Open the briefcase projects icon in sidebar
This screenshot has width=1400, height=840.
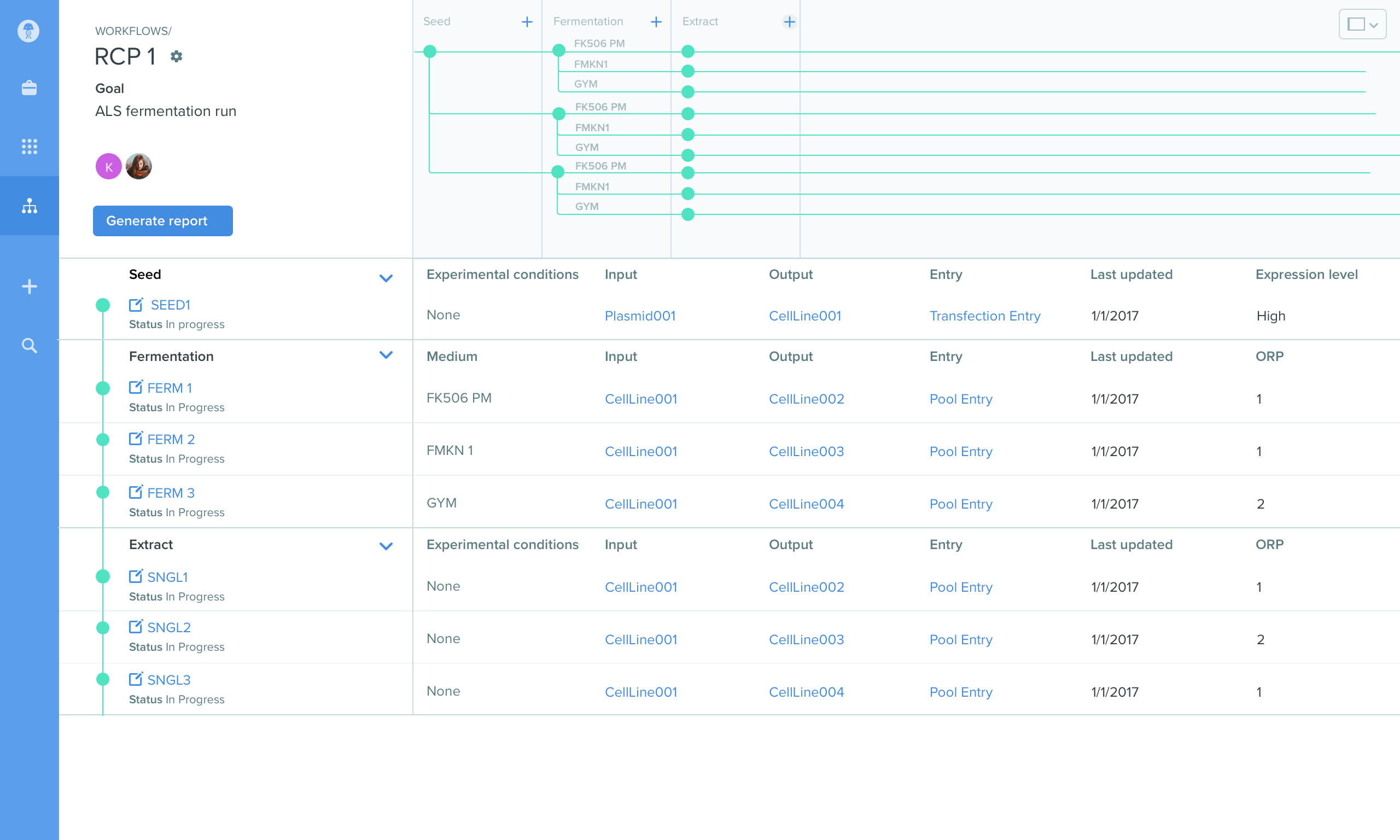[30, 87]
